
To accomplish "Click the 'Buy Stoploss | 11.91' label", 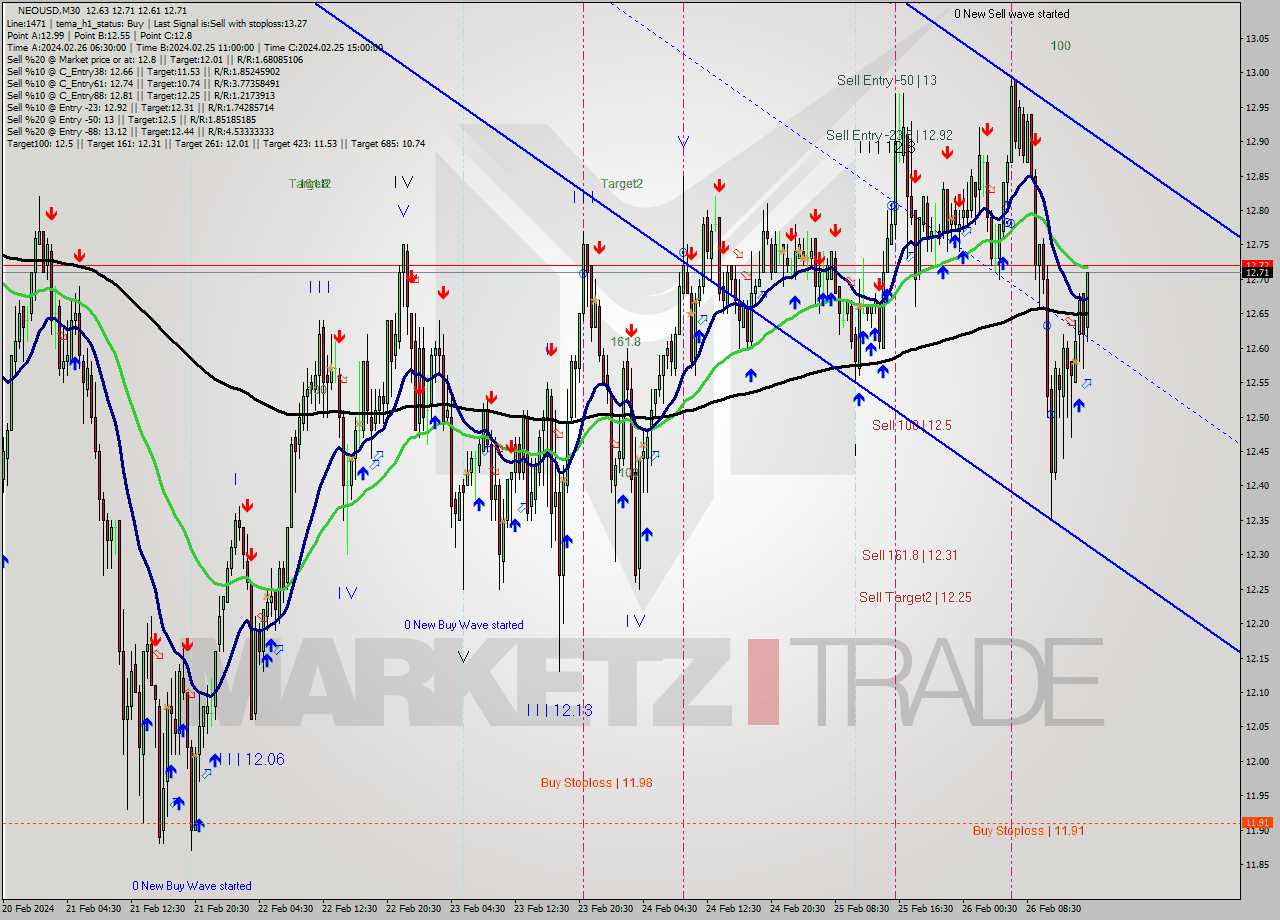I will [x=1028, y=830].
